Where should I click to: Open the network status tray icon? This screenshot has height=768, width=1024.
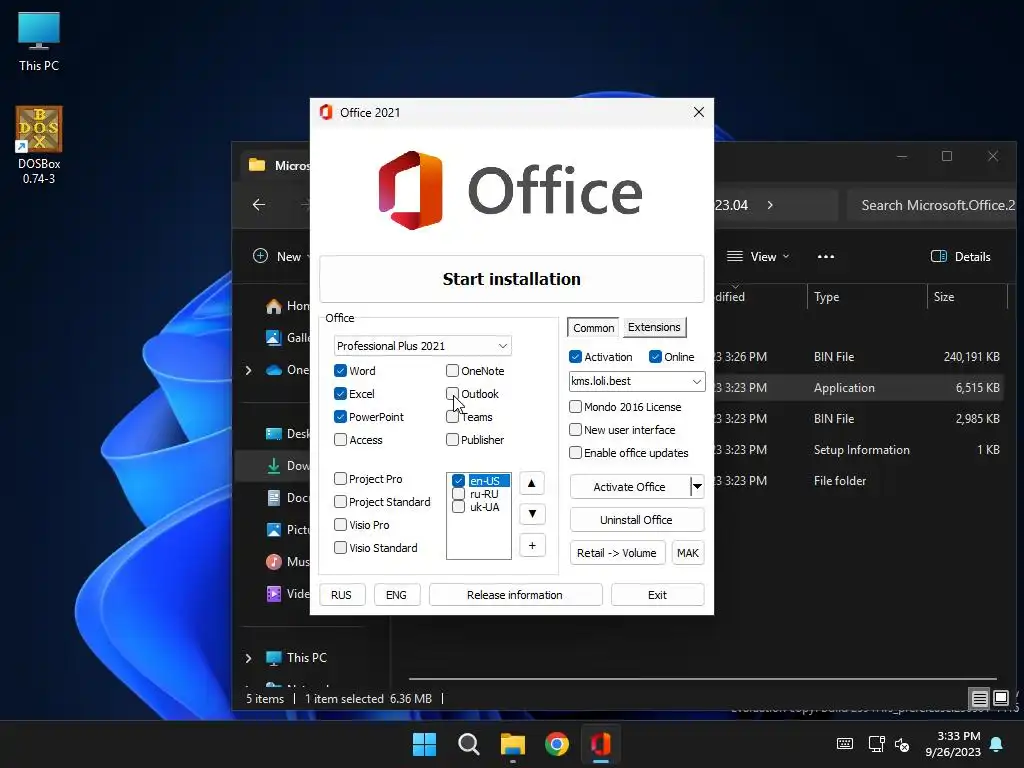coord(876,744)
